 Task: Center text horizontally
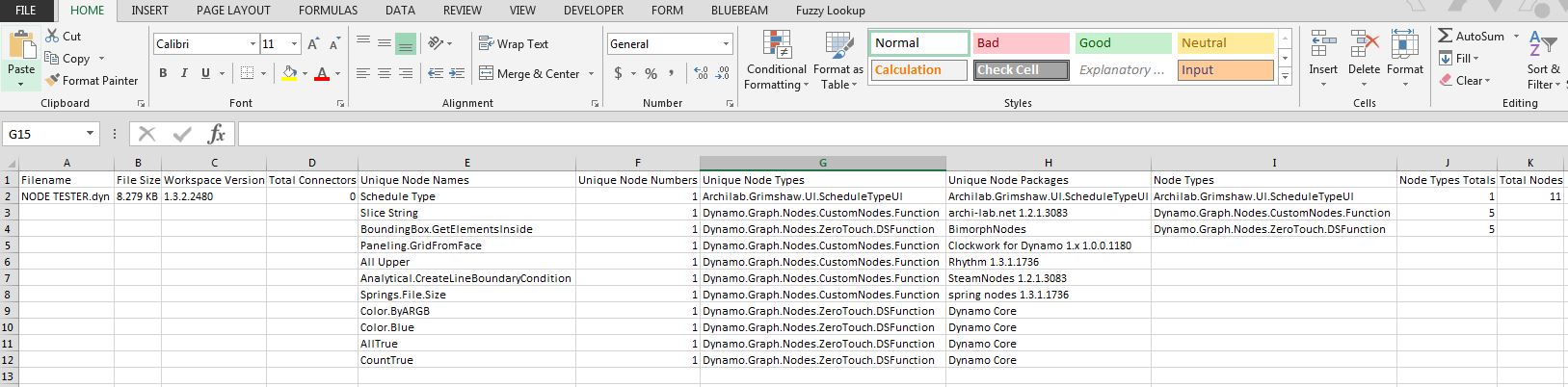(384, 73)
